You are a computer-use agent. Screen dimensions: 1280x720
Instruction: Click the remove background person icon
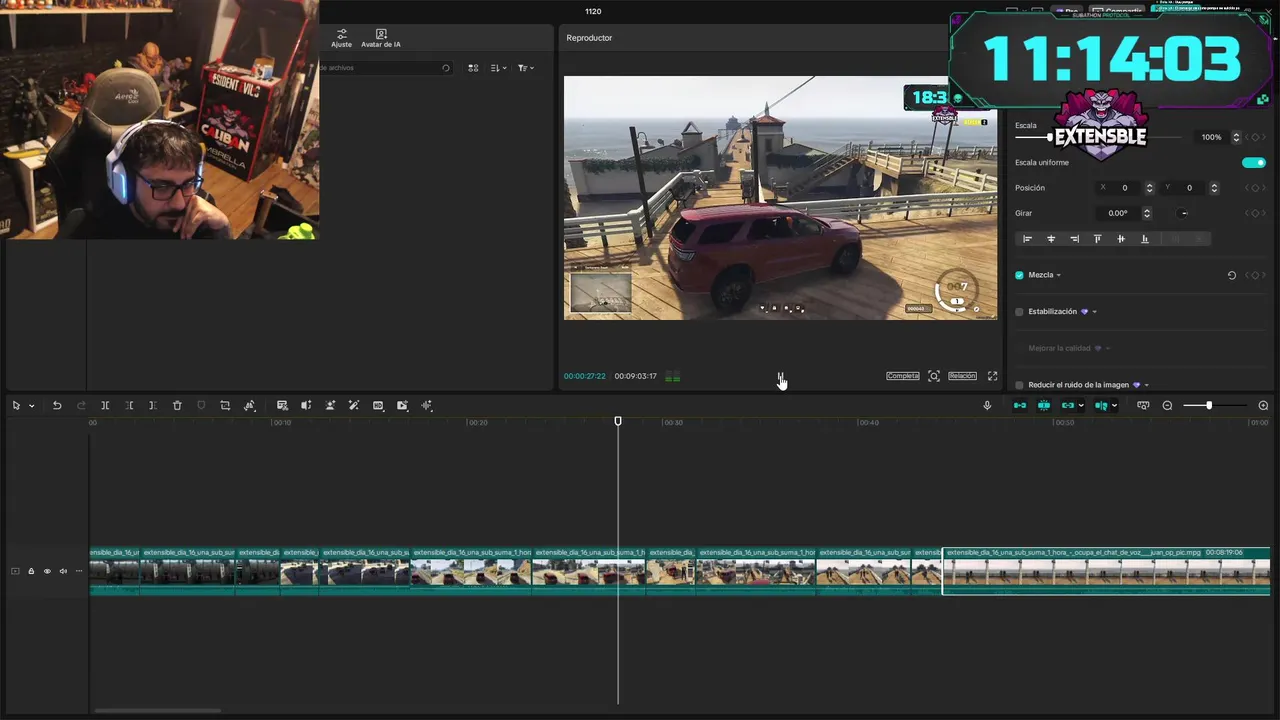(330, 405)
